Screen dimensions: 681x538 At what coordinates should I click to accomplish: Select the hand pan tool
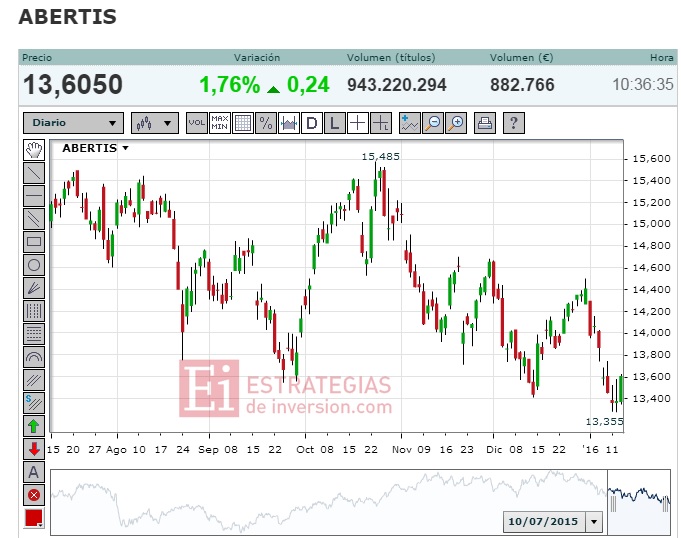[x=33, y=150]
